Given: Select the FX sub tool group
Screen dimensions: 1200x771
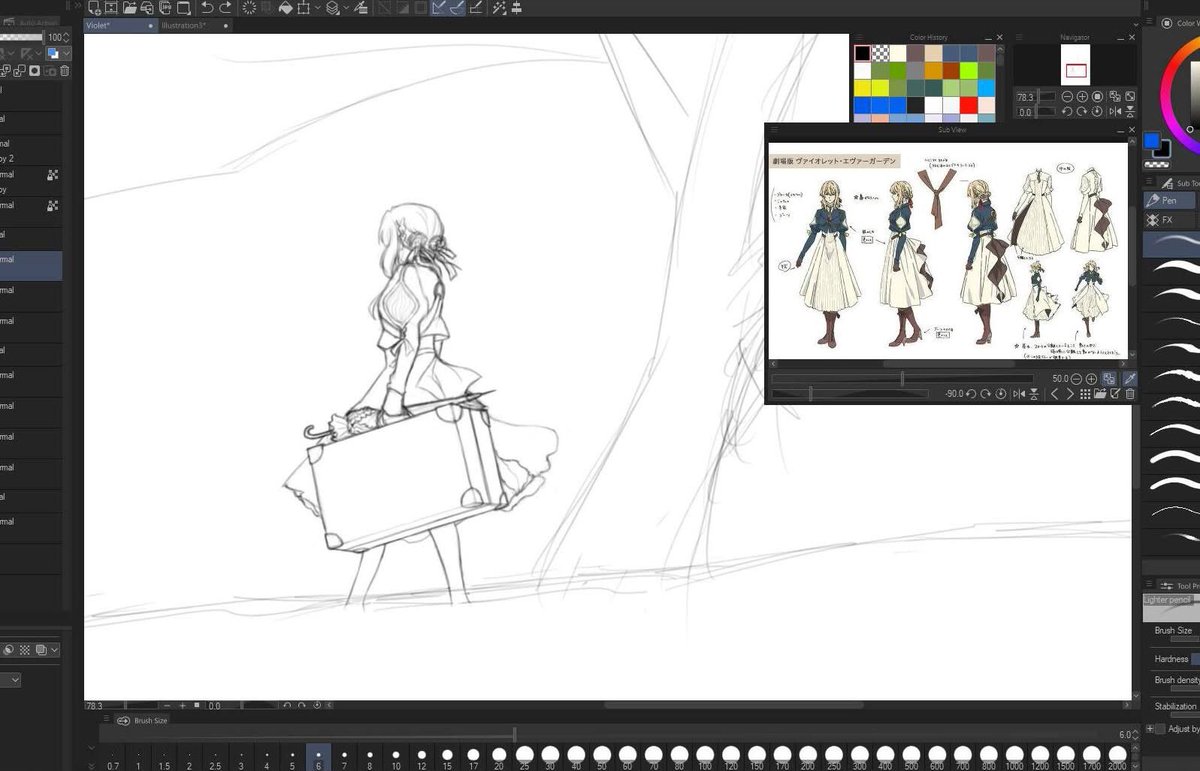Looking at the screenshot, I should tap(1172, 219).
